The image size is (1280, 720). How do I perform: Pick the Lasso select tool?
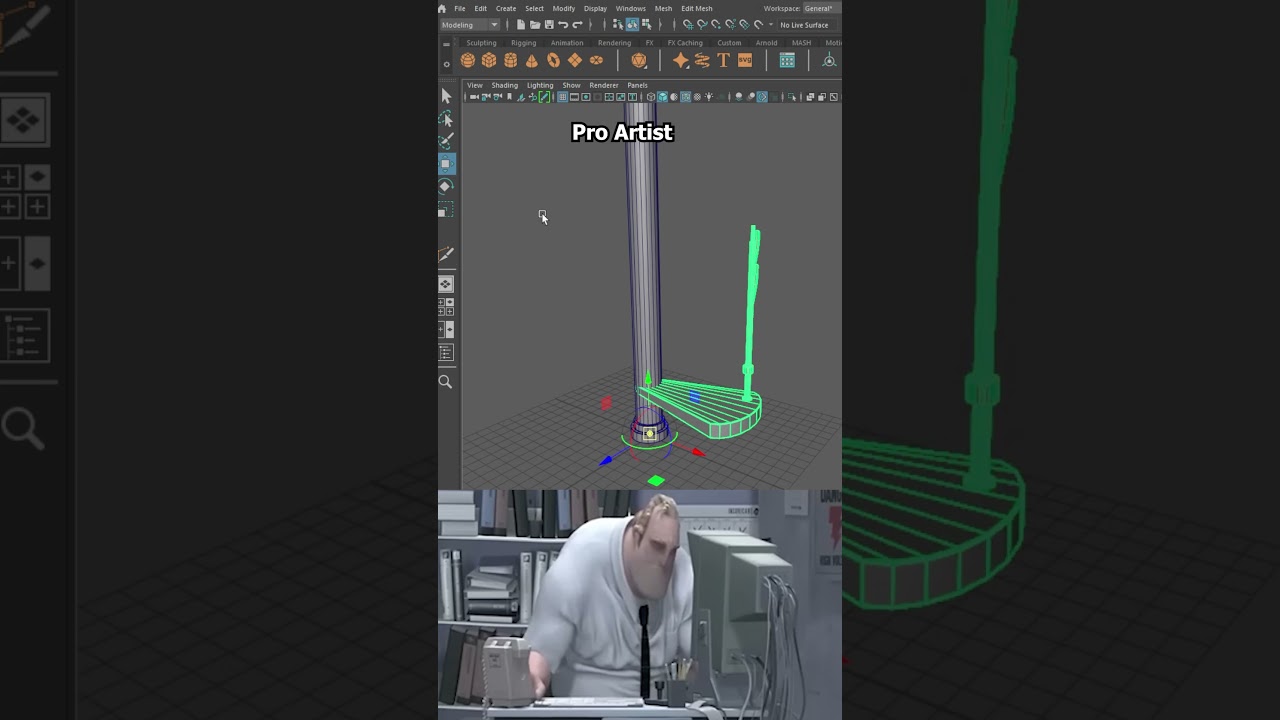(446, 118)
